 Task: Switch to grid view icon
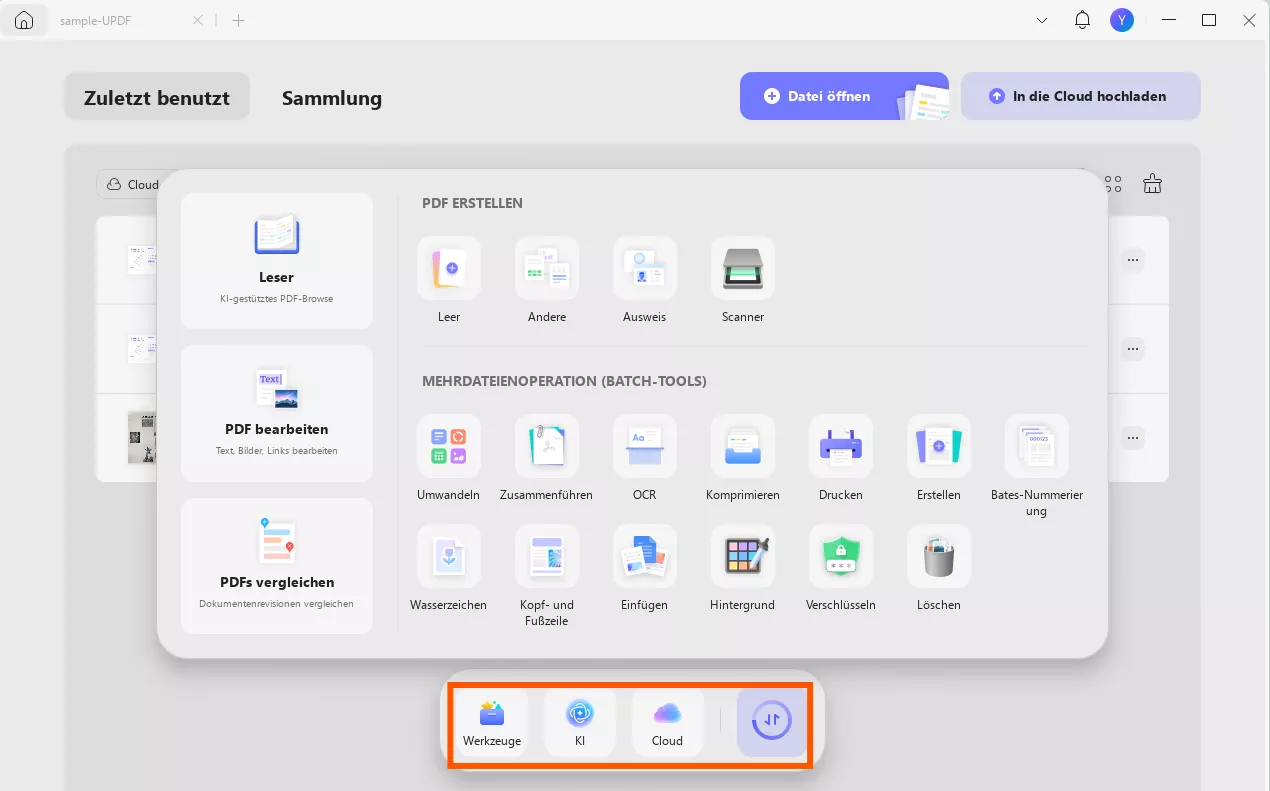[x=1113, y=184]
